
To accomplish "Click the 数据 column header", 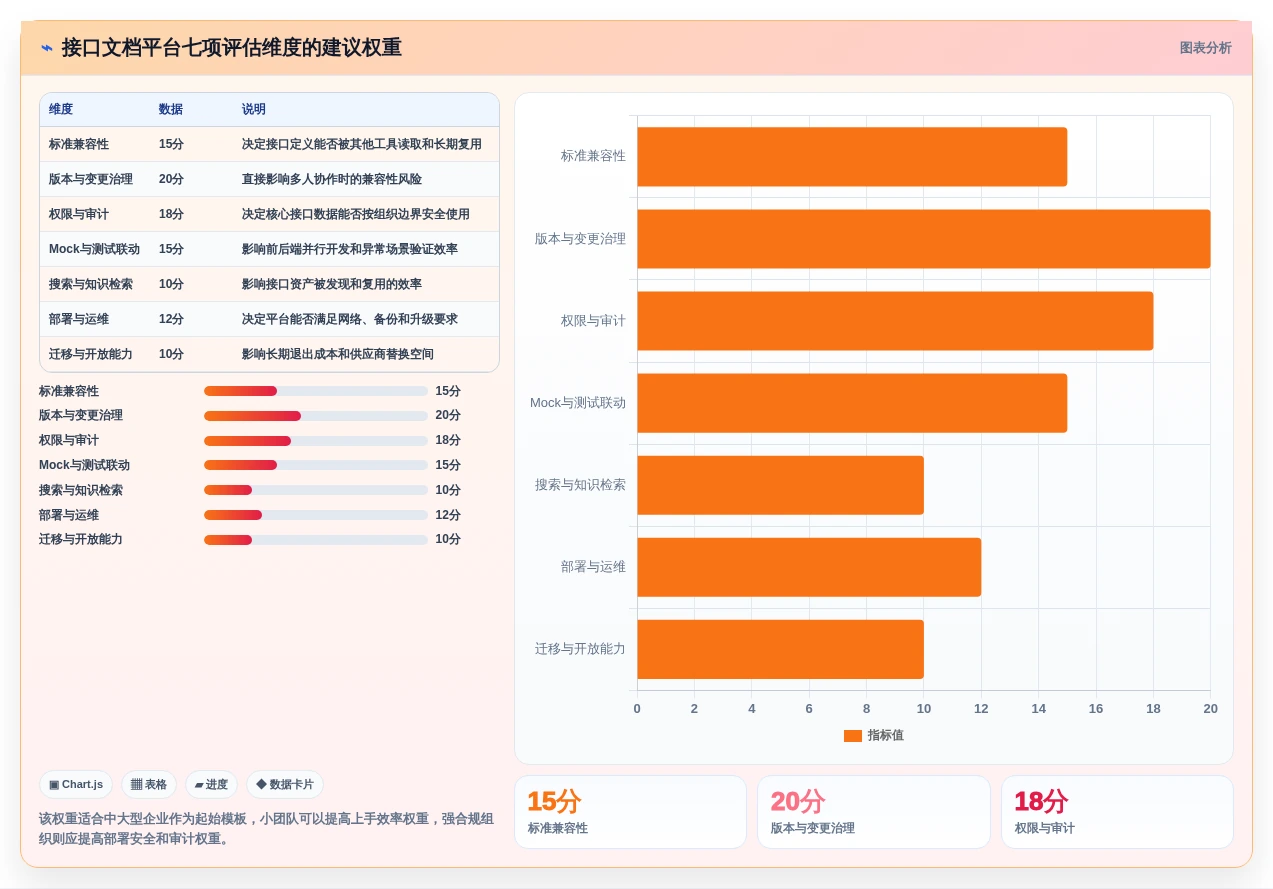I will tap(171, 110).
